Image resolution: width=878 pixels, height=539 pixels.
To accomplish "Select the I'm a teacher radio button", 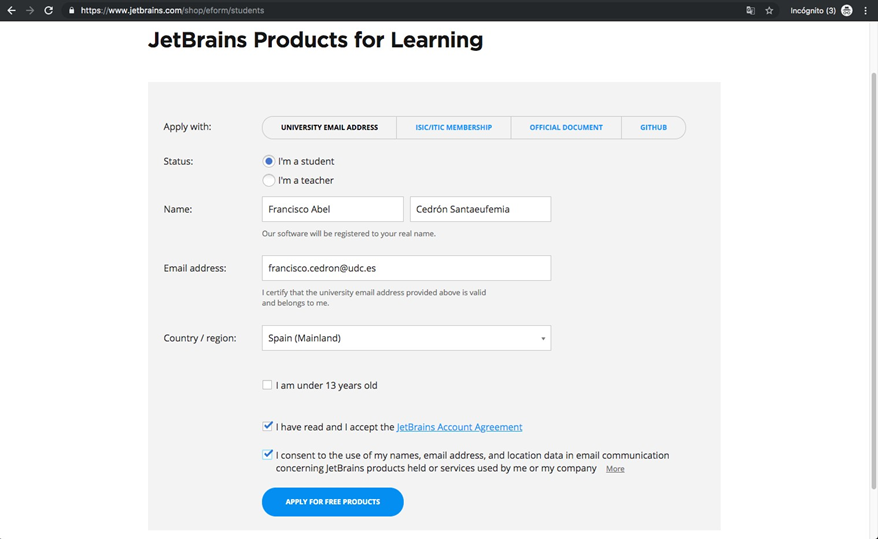I will [x=269, y=180].
